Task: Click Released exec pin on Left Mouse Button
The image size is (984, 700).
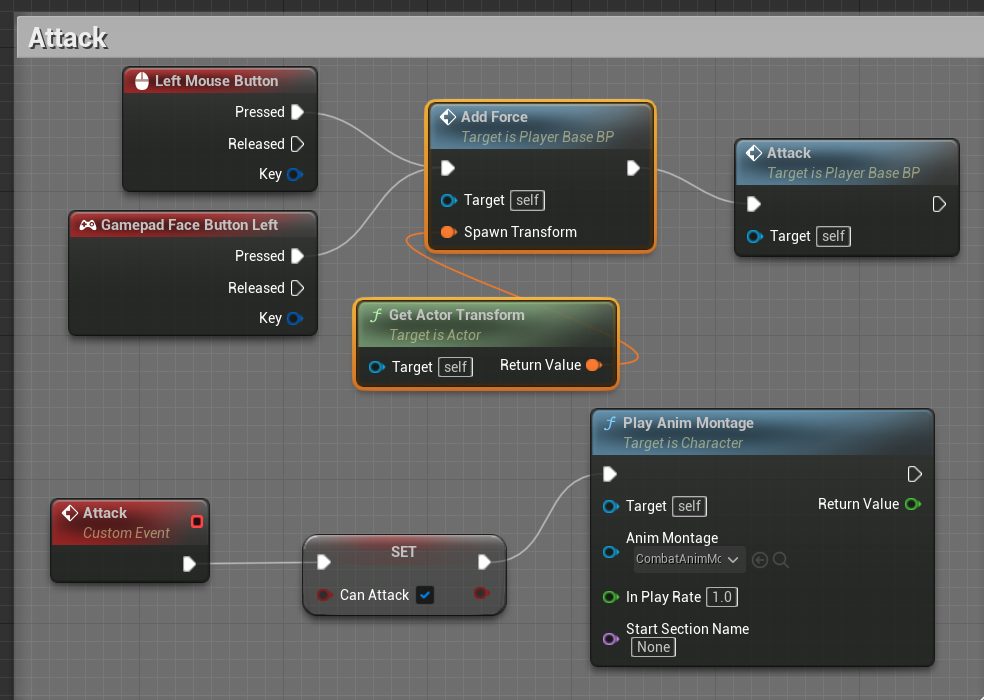Action: 297,144
